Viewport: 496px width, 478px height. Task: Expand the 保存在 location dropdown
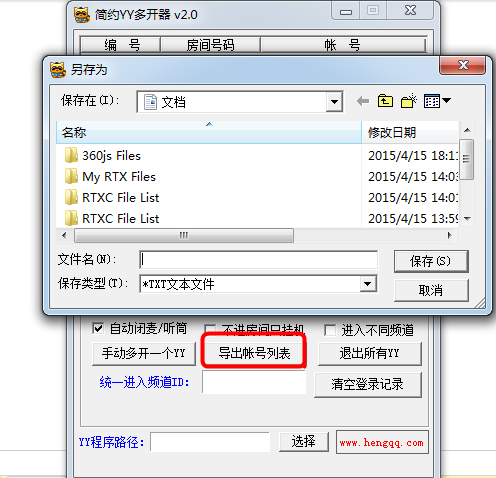[x=334, y=102]
